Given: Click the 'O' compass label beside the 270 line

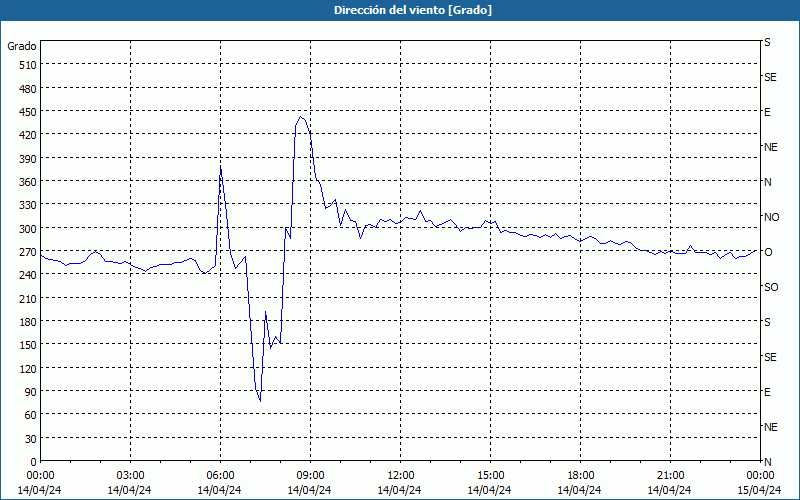Looking at the screenshot, I should tap(768, 252).
